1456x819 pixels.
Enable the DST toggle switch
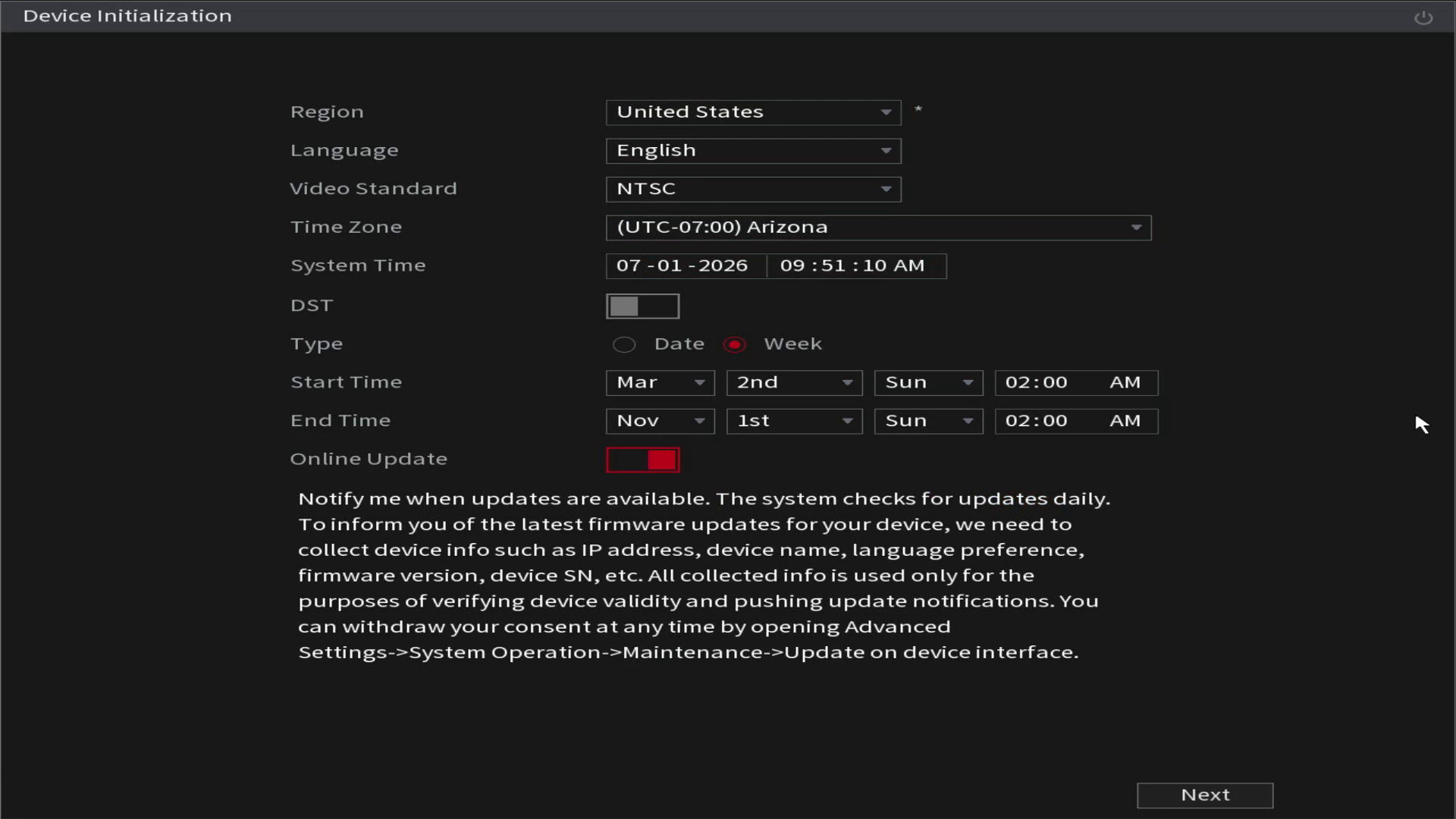pyautogui.click(x=642, y=306)
